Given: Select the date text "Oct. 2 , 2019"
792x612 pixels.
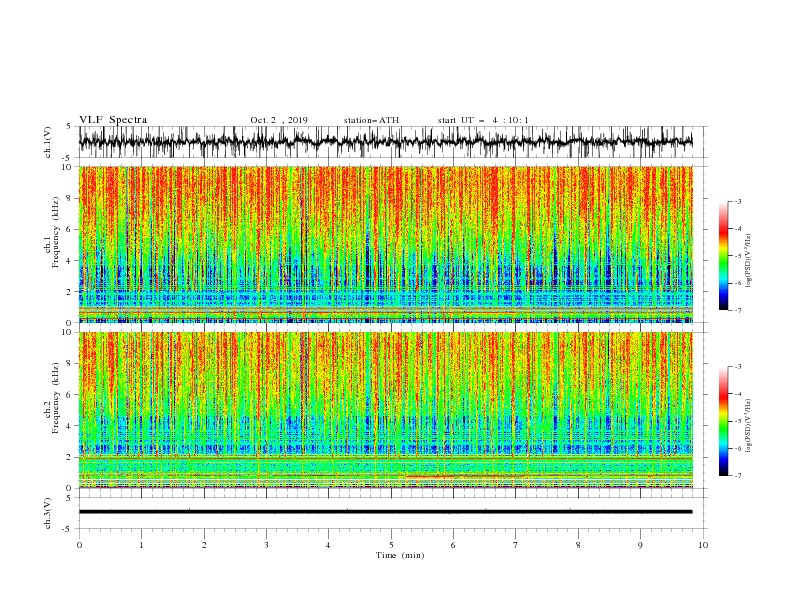Looking at the screenshot, I should pyautogui.click(x=279, y=120).
